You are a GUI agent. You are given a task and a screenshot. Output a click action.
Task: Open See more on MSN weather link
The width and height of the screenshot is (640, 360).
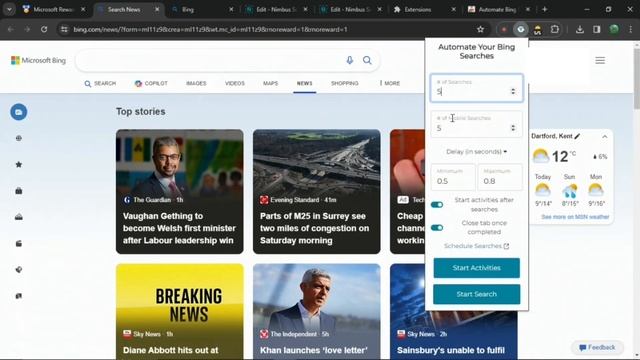tap(575, 217)
